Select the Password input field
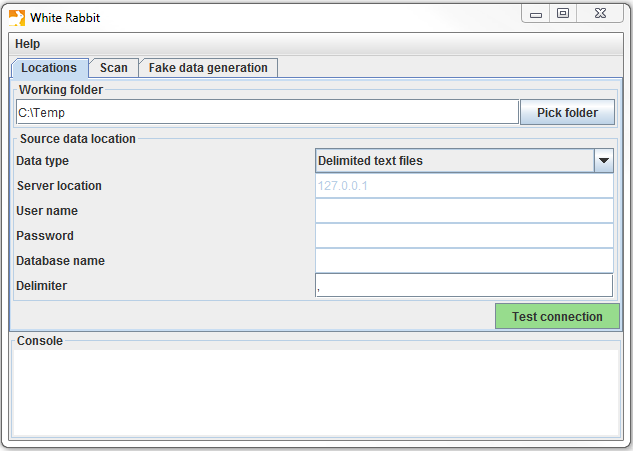Screen dimensions: 633x451 click(463, 236)
